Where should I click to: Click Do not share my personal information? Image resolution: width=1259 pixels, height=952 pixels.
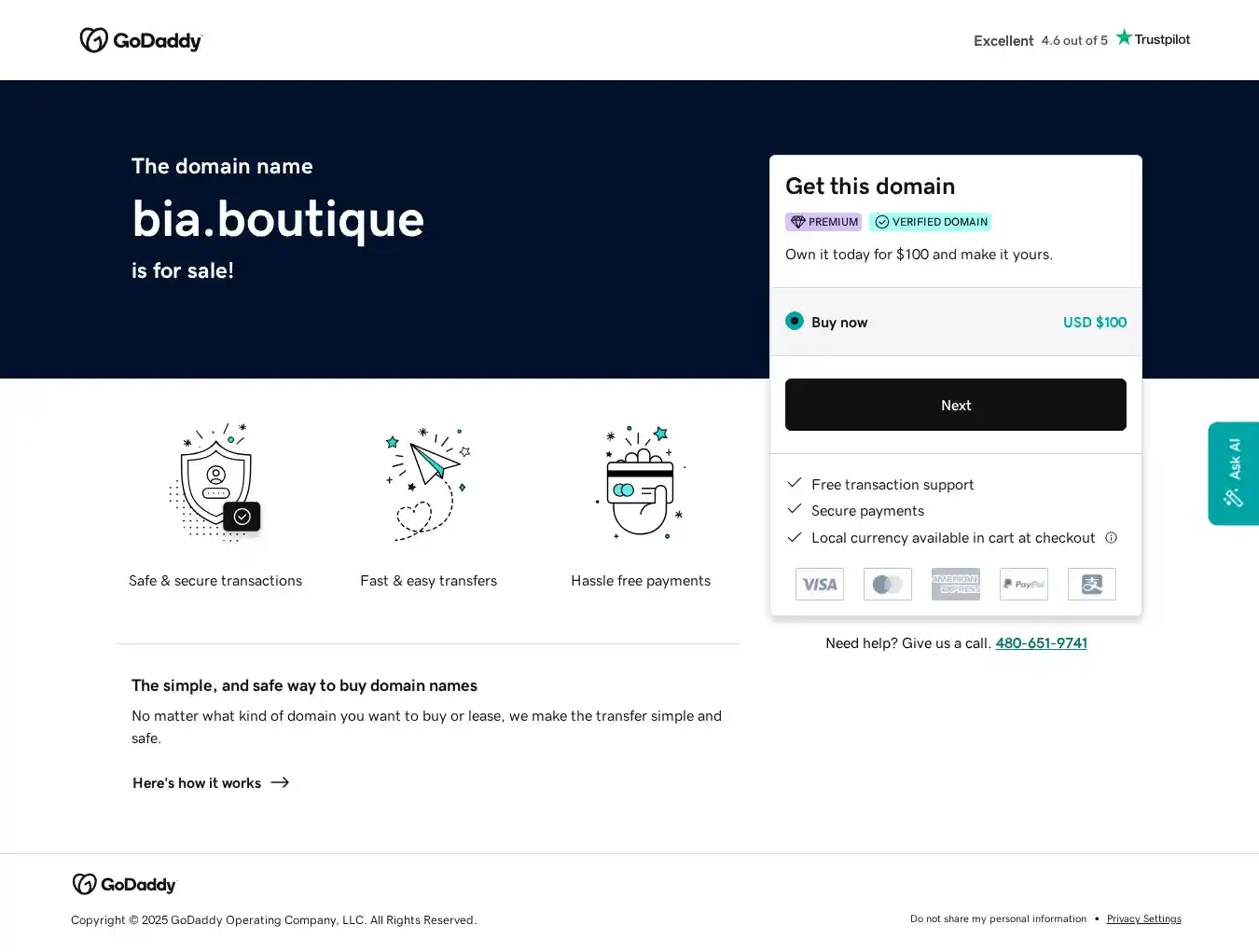coord(998,919)
